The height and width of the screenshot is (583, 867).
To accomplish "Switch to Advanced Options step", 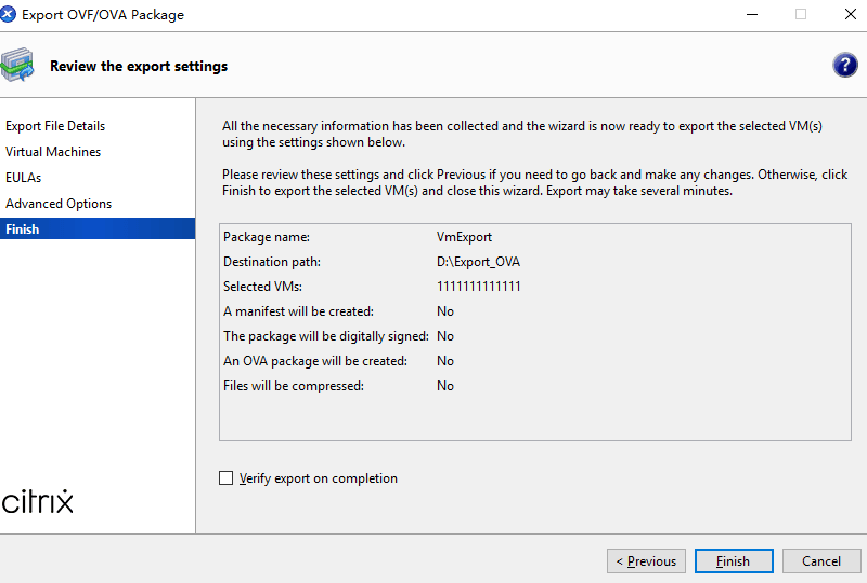I will tap(59, 204).
